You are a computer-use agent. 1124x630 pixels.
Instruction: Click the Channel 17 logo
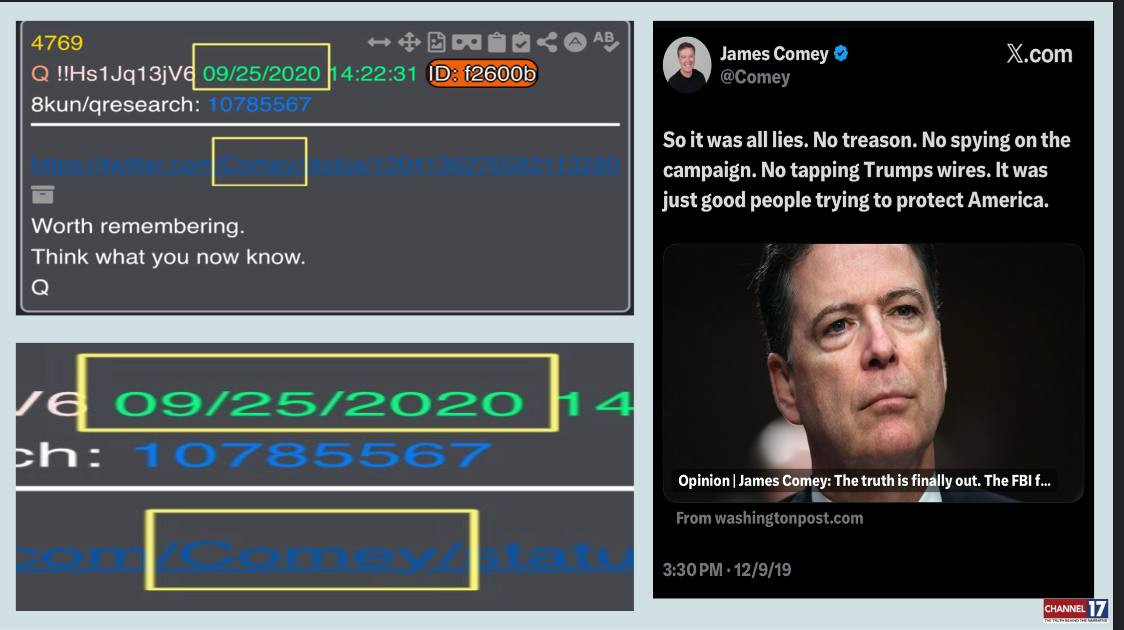(x=1076, y=610)
